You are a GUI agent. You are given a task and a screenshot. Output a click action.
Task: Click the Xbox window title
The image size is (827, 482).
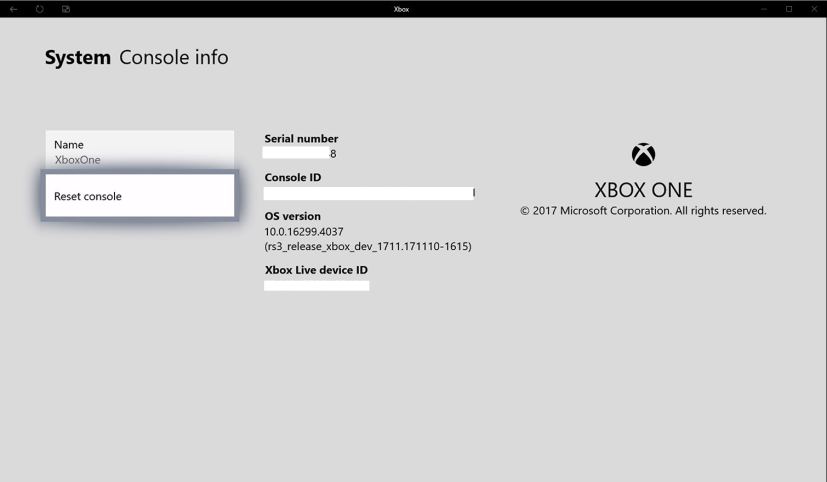click(401, 9)
